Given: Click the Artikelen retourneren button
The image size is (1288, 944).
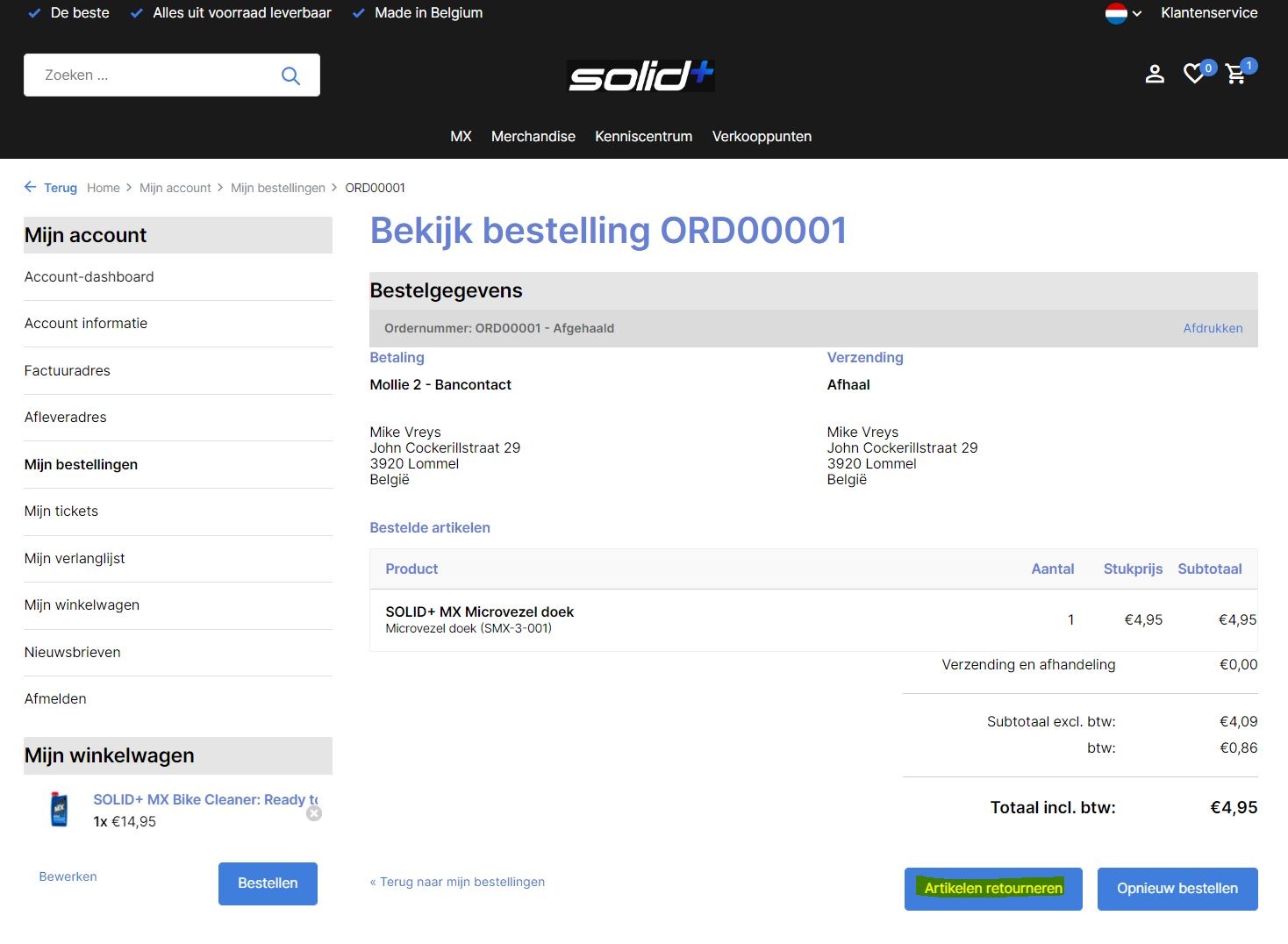Looking at the screenshot, I should point(993,889).
